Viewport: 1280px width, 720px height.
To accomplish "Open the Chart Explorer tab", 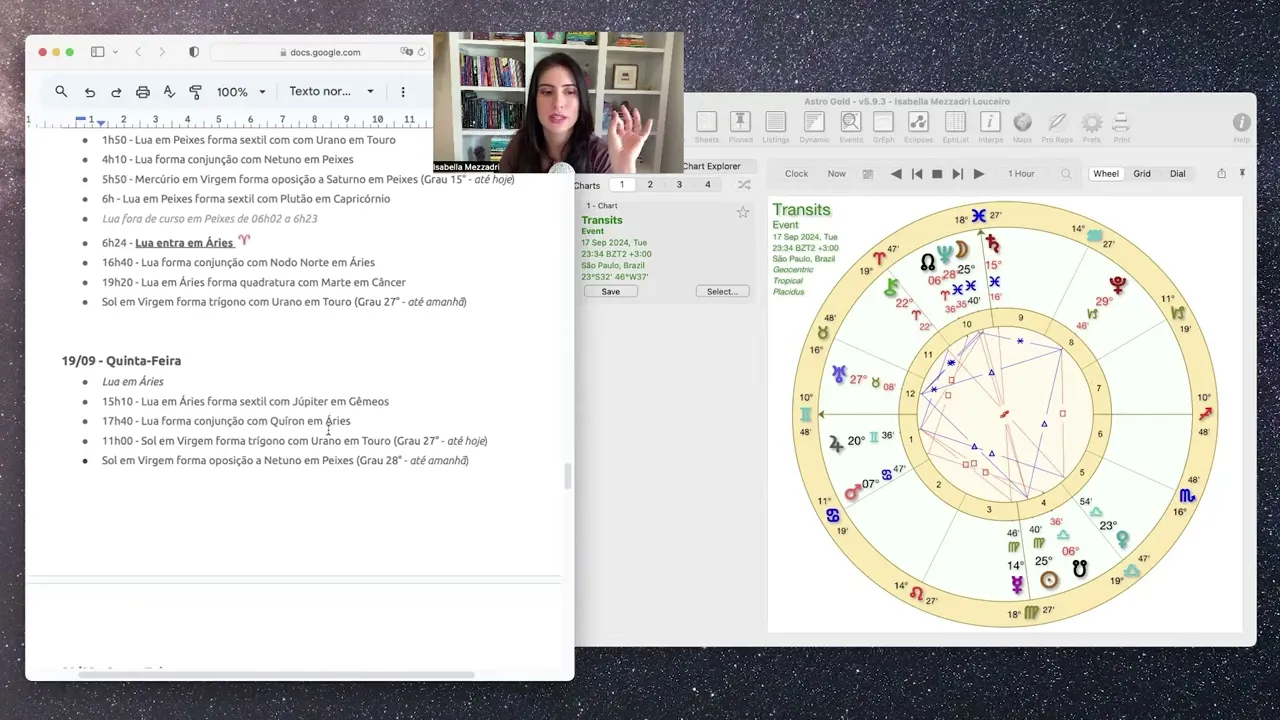I will [x=711, y=166].
